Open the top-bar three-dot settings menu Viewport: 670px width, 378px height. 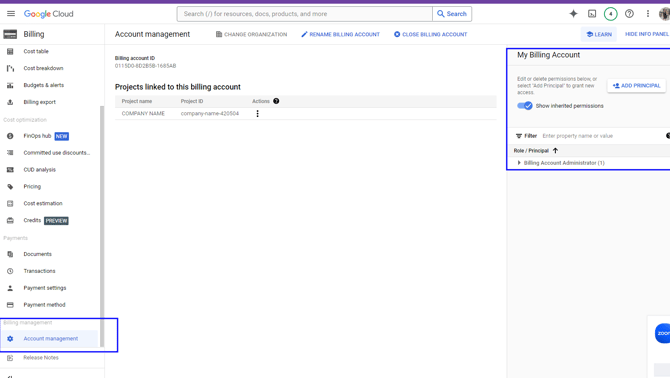(x=648, y=14)
